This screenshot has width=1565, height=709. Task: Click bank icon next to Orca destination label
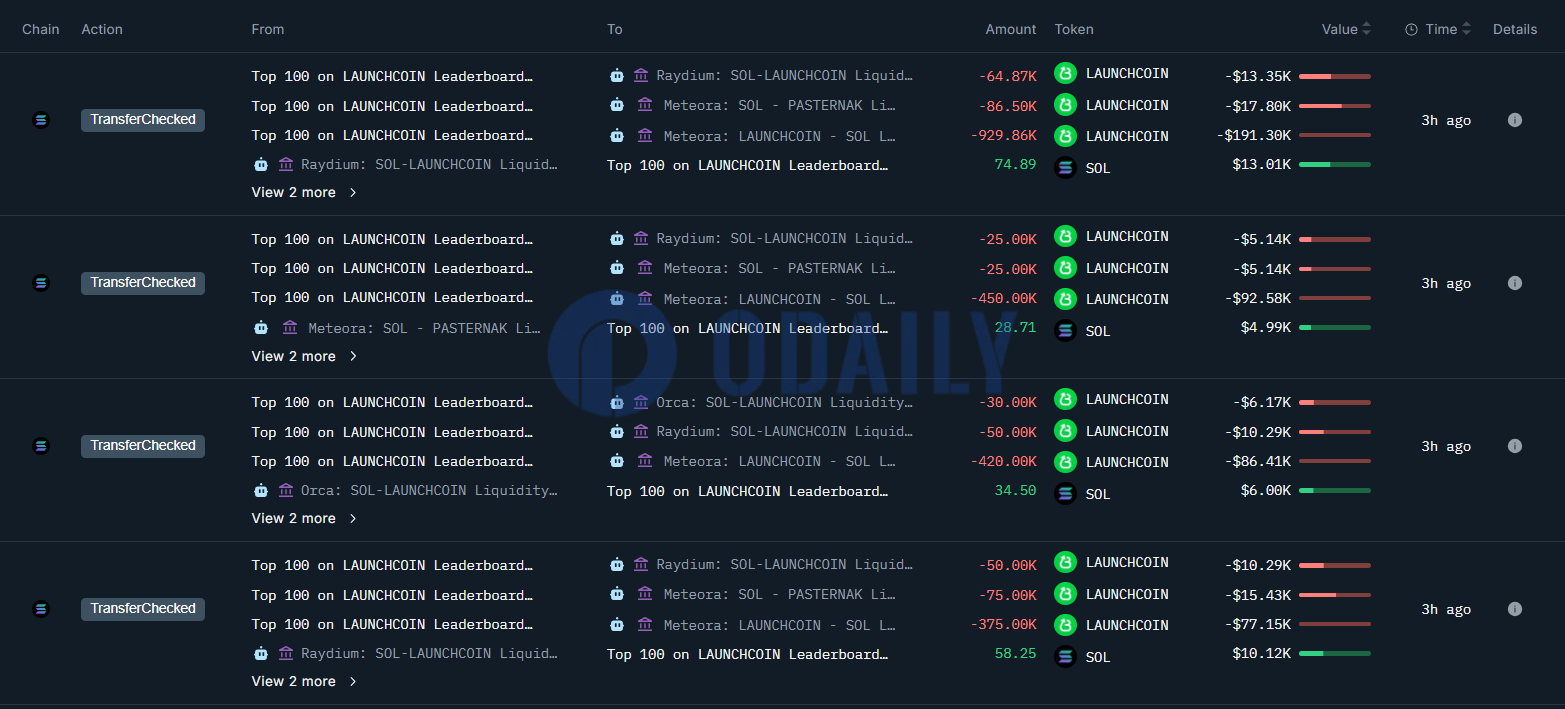click(x=641, y=402)
